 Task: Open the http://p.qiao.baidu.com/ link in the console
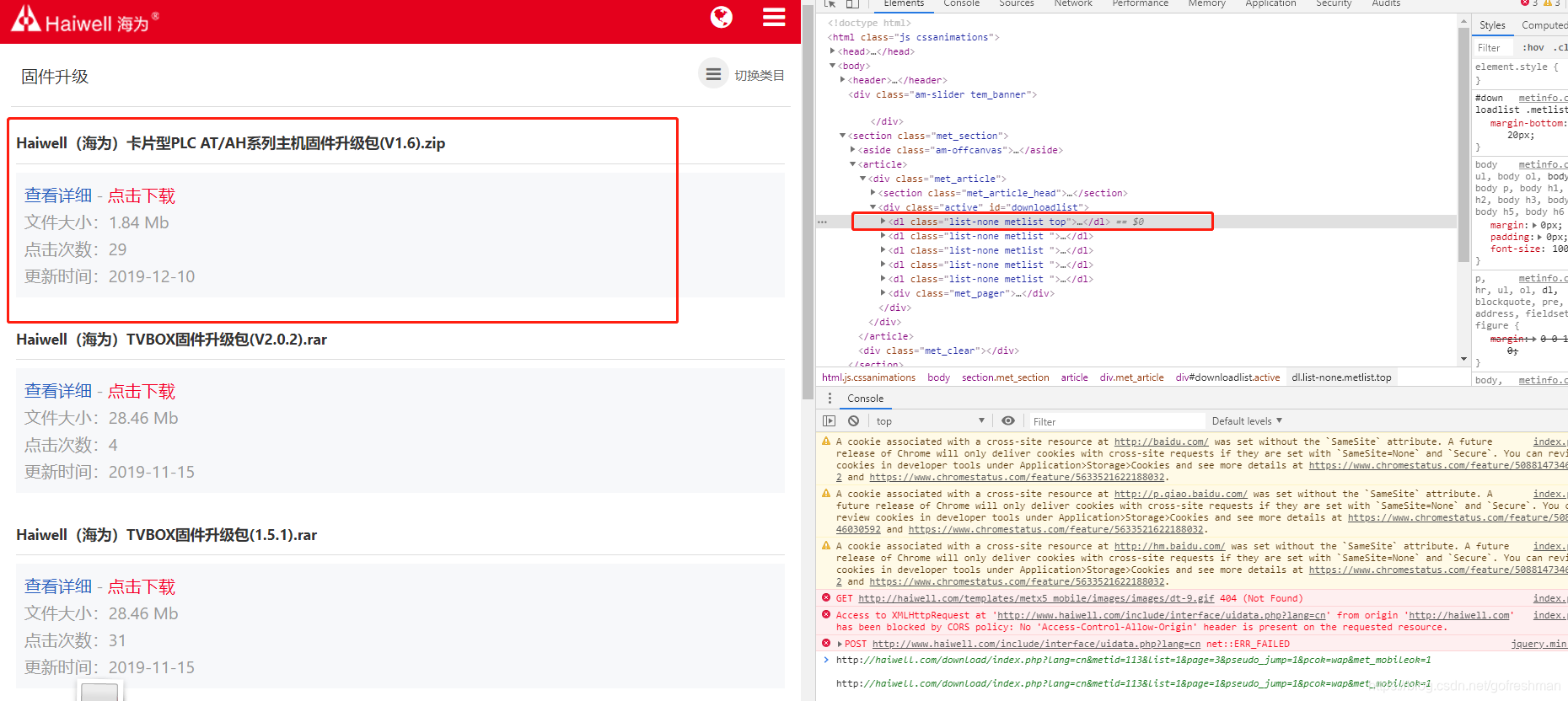click(x=1180, y=494)
